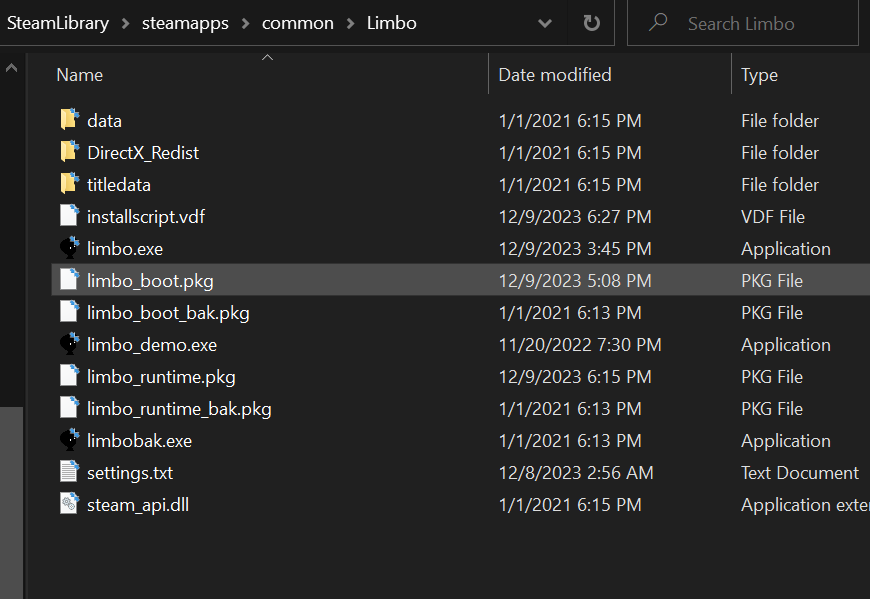Open the address bar history dropdown
Screen dimensions: 870x599
pyautogui.click(x=544, y=23)
